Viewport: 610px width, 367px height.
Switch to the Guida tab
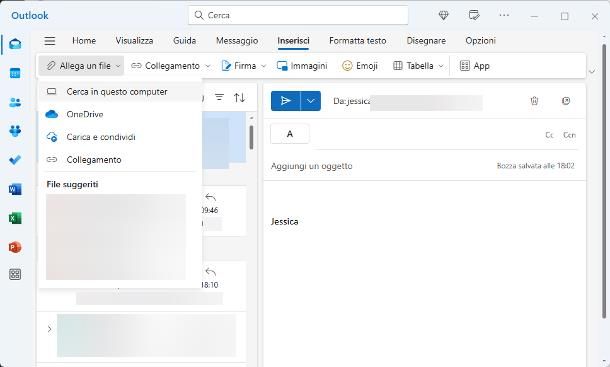point(184,40)
